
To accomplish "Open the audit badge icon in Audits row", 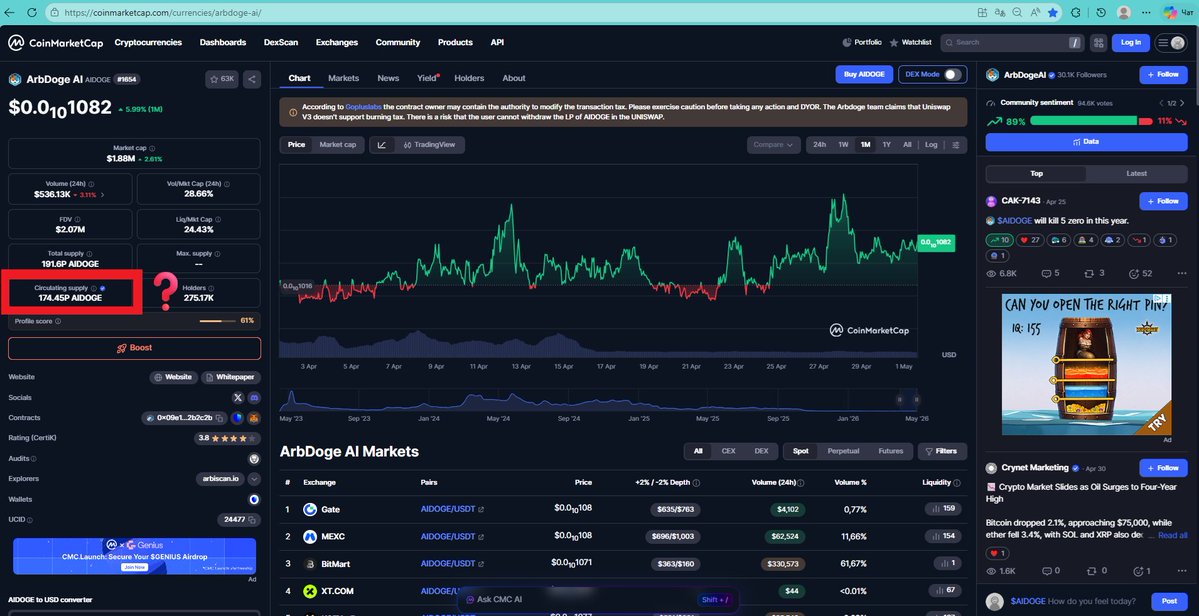I will [255, 459].
